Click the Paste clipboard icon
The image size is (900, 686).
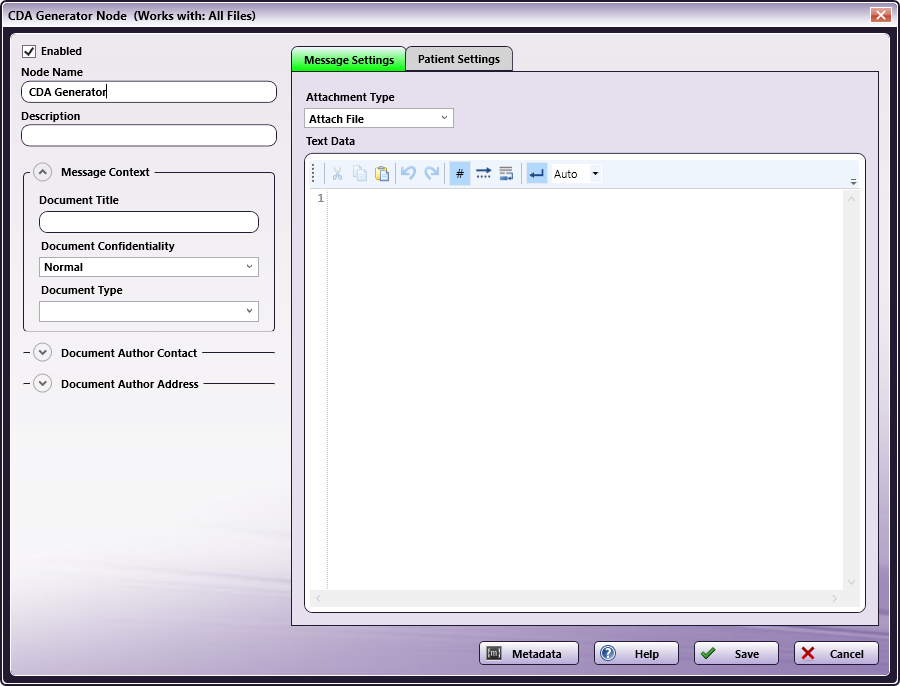point(382,174)
